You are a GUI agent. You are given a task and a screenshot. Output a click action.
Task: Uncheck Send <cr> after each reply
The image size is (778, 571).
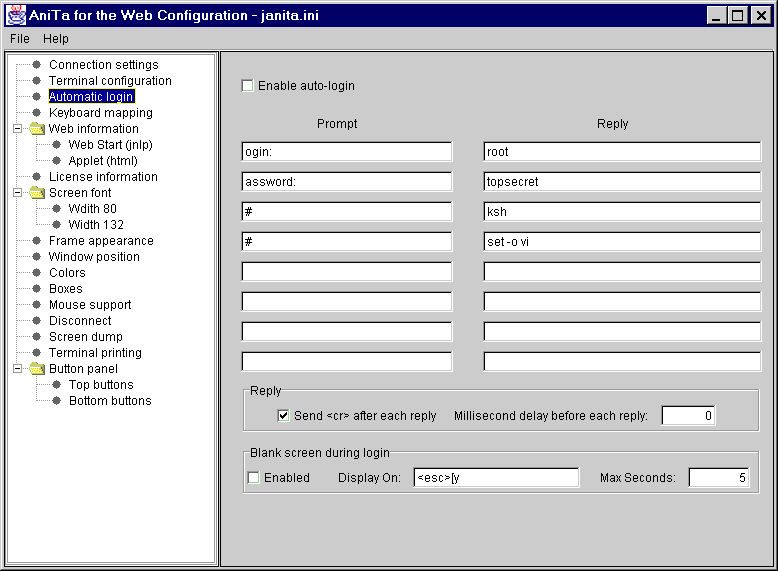tap(283, 416)
